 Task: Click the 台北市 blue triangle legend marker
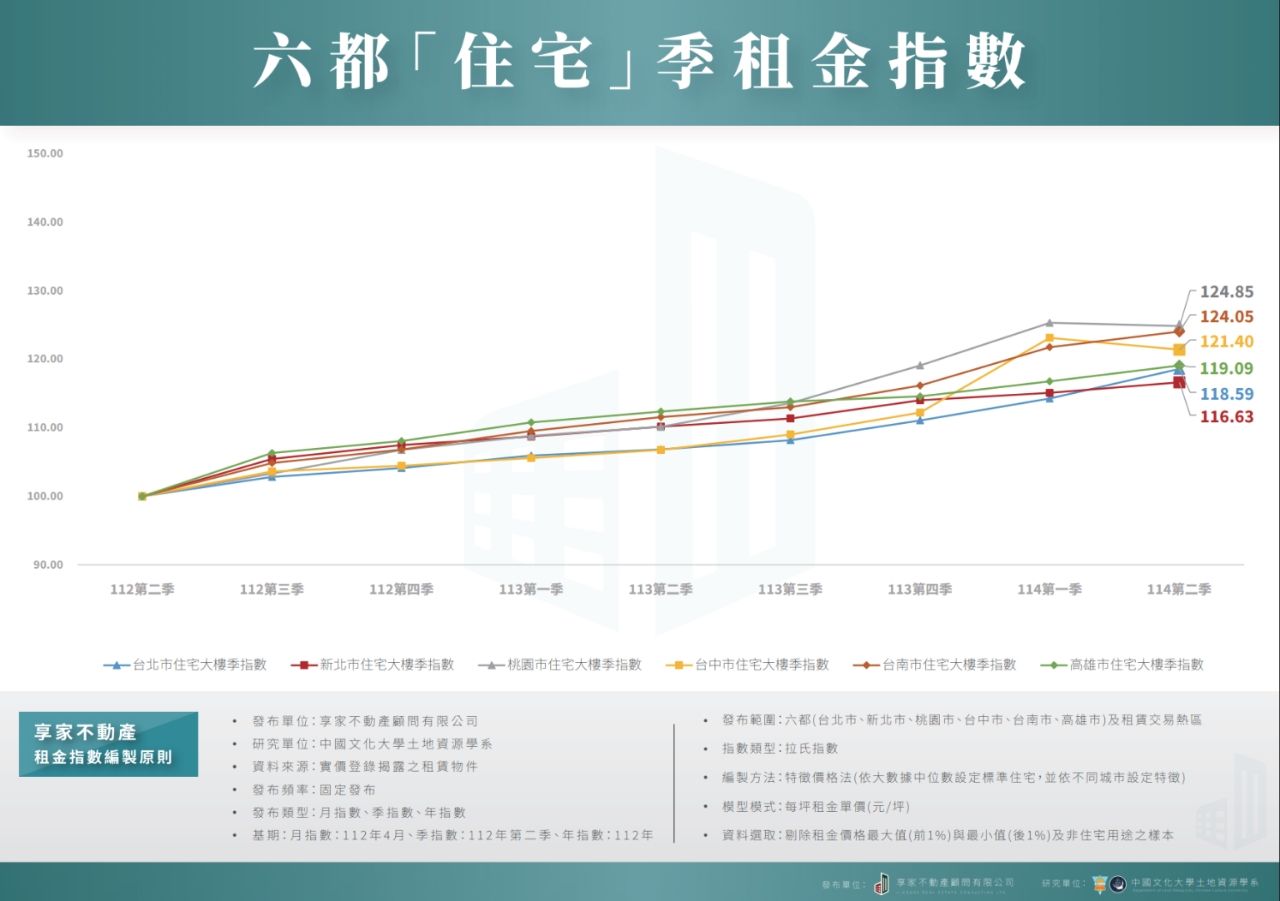tap(117, 665)
